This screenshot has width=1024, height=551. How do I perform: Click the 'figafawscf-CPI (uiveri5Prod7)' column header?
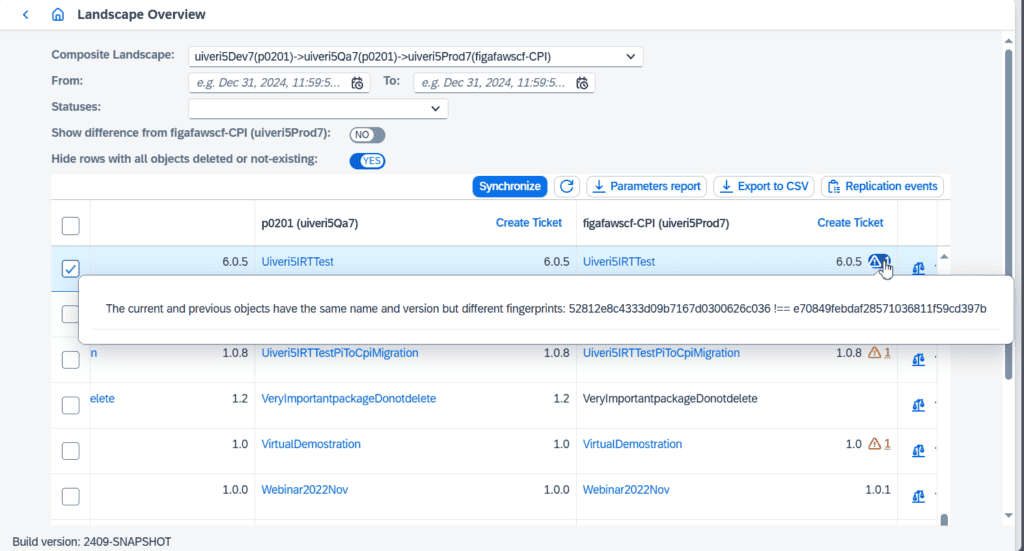click(656, 223)
